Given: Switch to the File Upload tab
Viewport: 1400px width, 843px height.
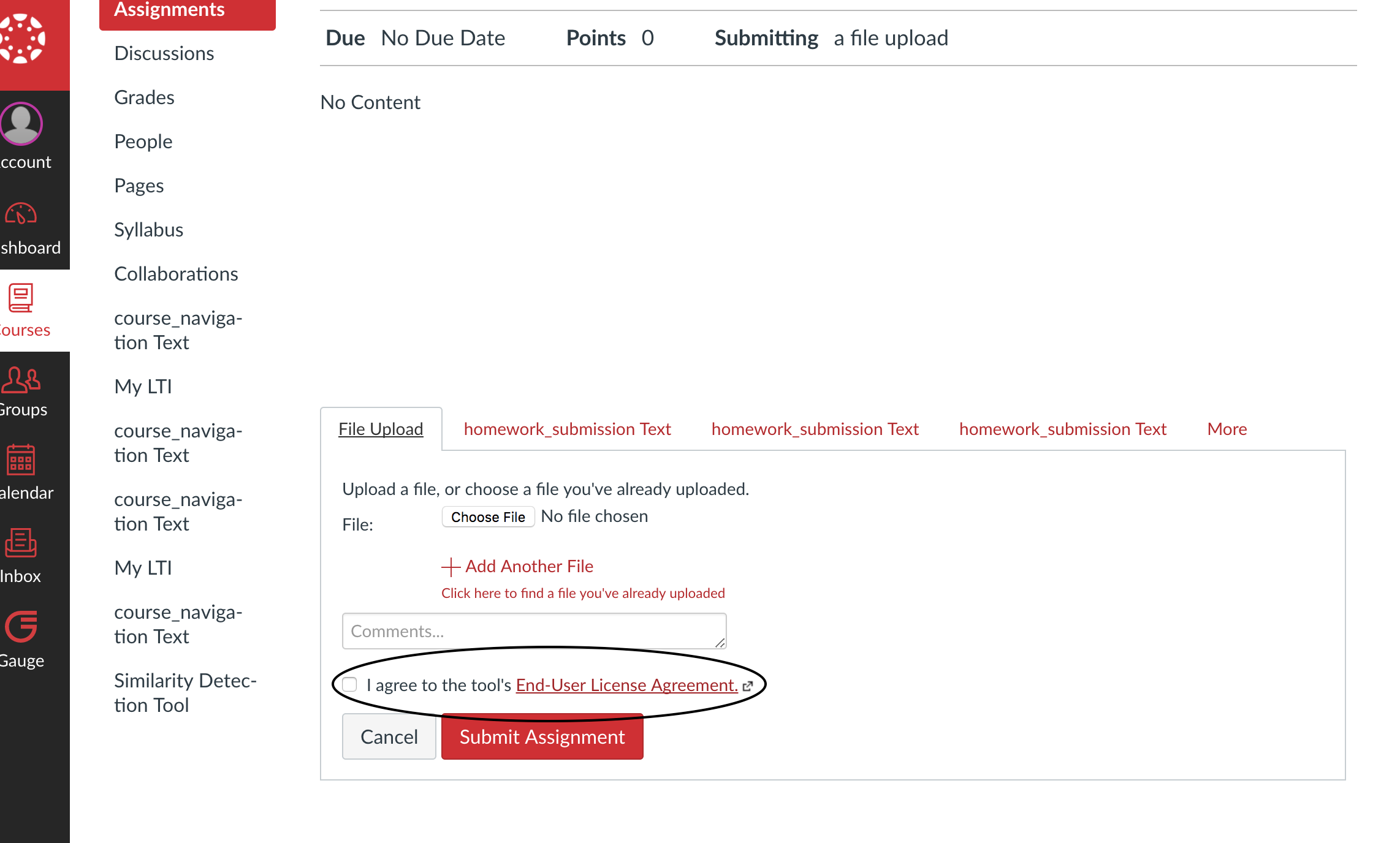Looking at the screenshot, I should point(380,429).
